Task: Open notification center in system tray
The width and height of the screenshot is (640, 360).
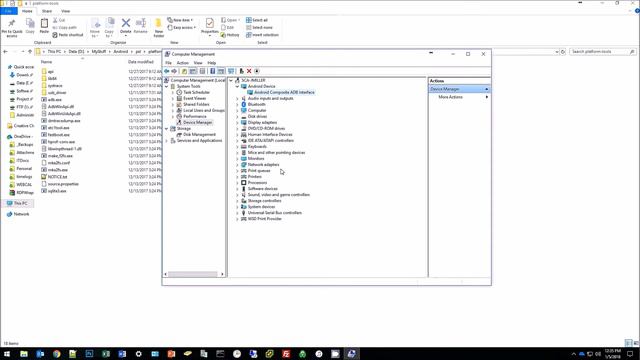Action: tap(630, 354)
